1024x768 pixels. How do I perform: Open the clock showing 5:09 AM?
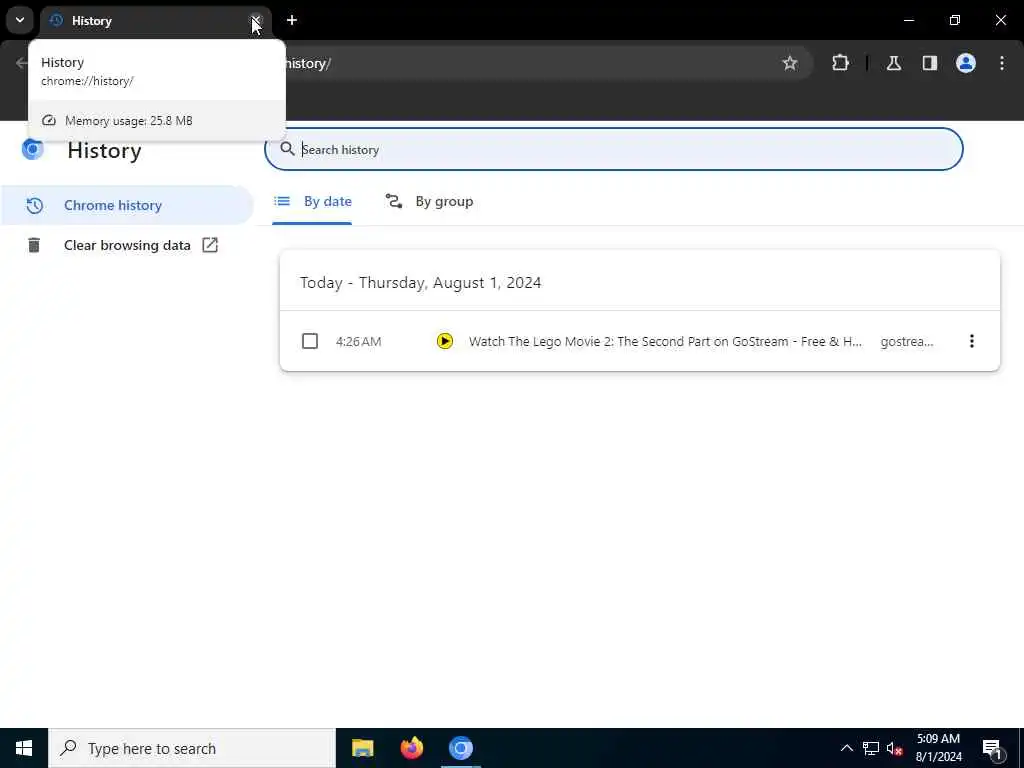click(x=938, y=748)
